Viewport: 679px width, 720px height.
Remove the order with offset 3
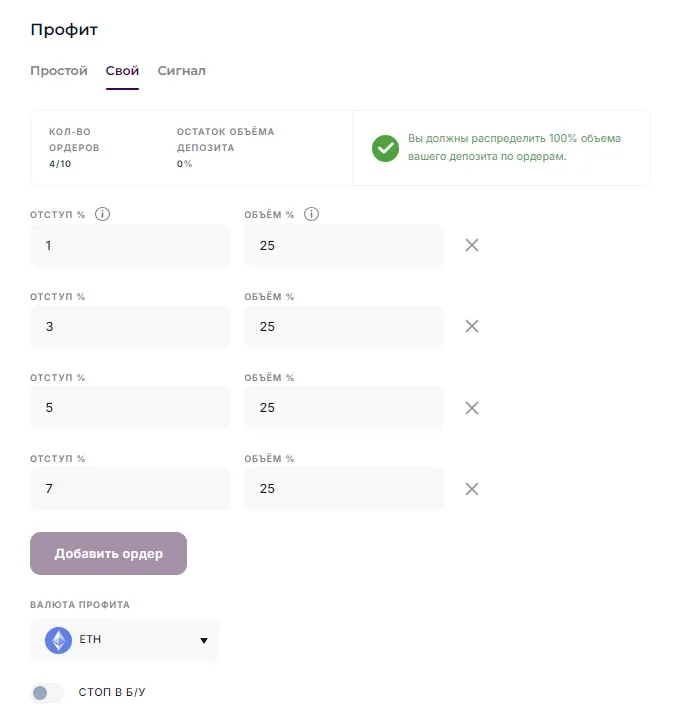[x=472, y=326]
